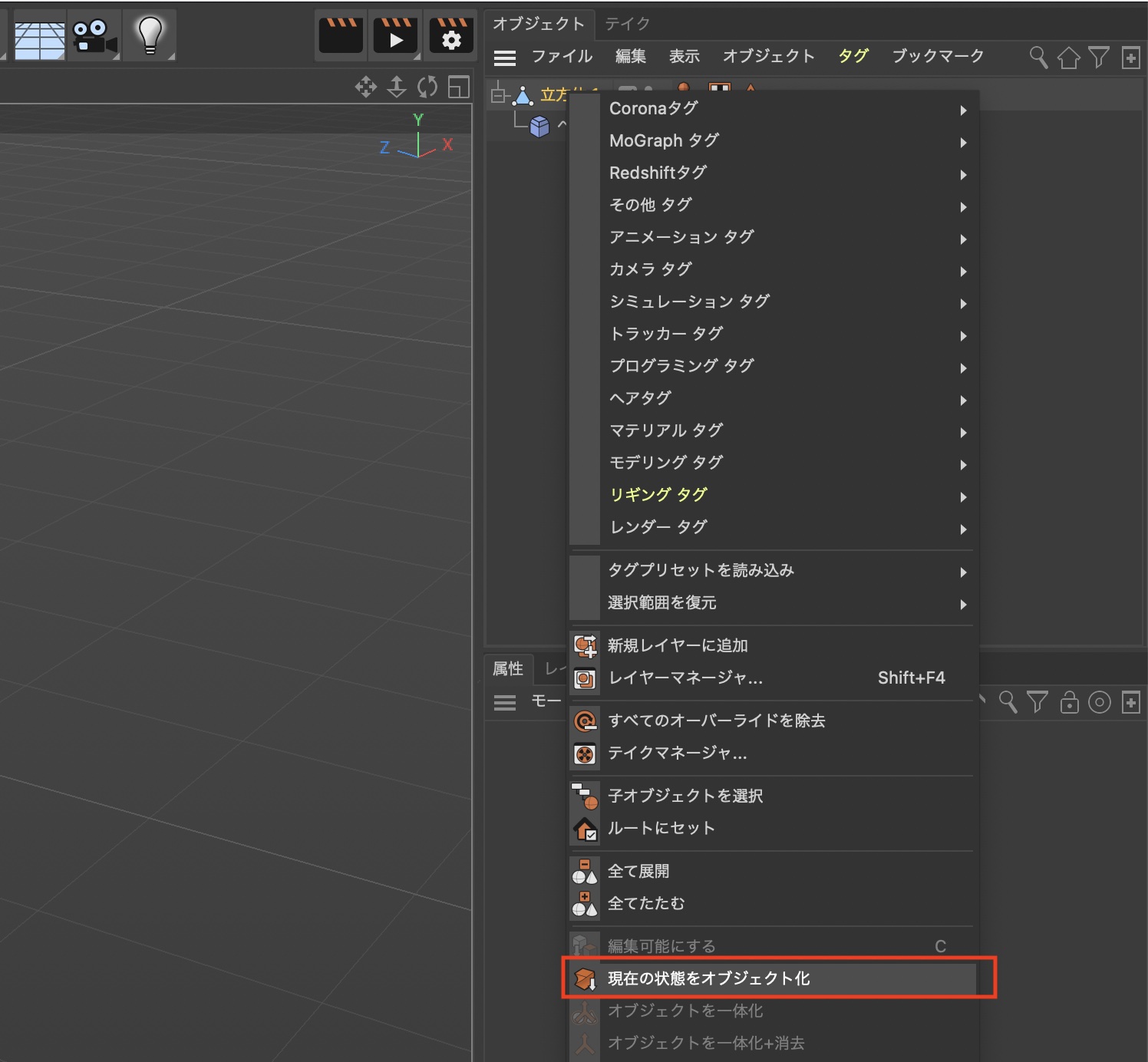Click the Render to Picture Viewer icon

click(x=395, y=35)
